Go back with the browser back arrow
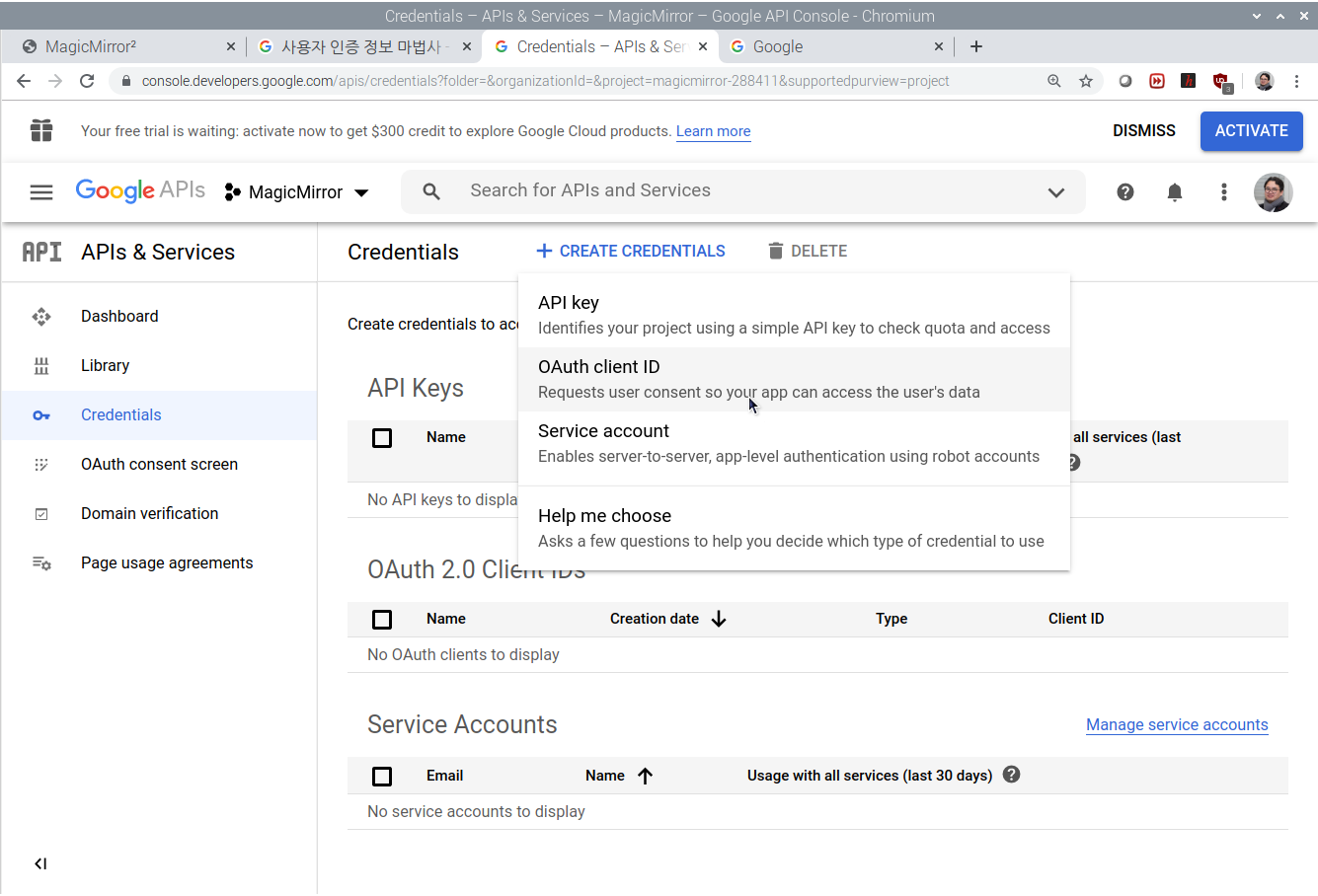The image size is (1318, 896). (x=24, y=81)
